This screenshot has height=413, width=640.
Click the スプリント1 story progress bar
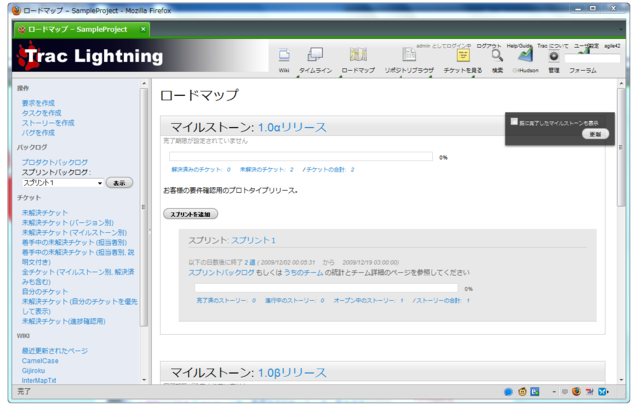[x=326, y=288]
